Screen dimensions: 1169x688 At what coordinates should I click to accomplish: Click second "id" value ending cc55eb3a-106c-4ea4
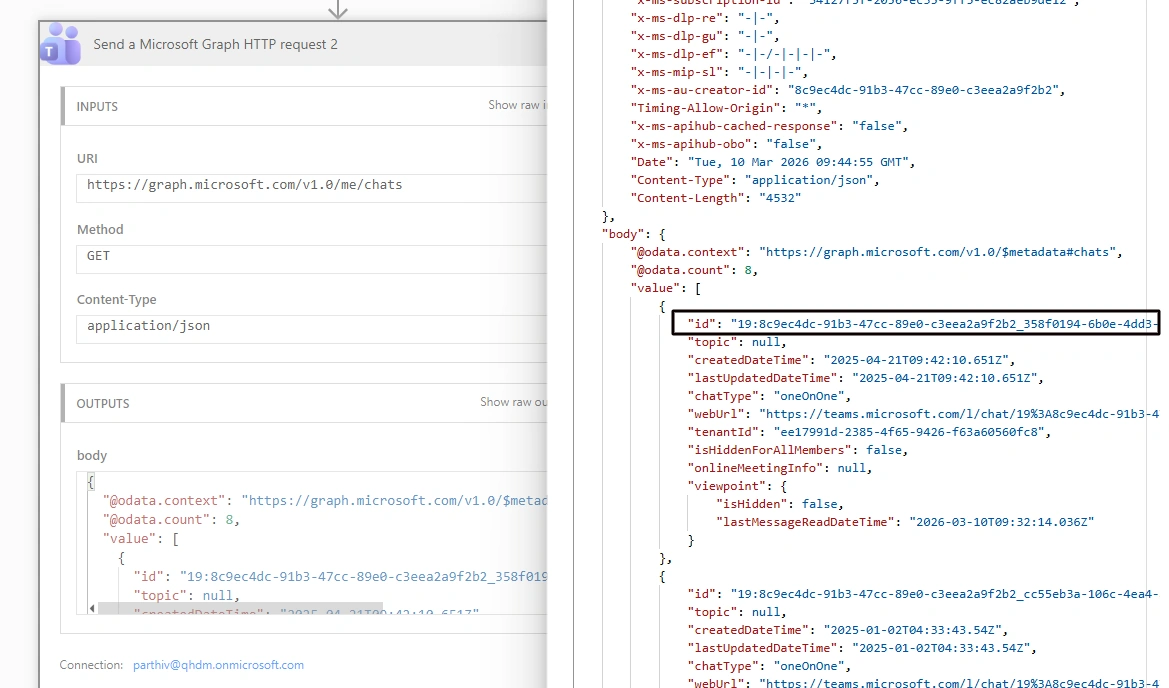[x=944, y=594]
